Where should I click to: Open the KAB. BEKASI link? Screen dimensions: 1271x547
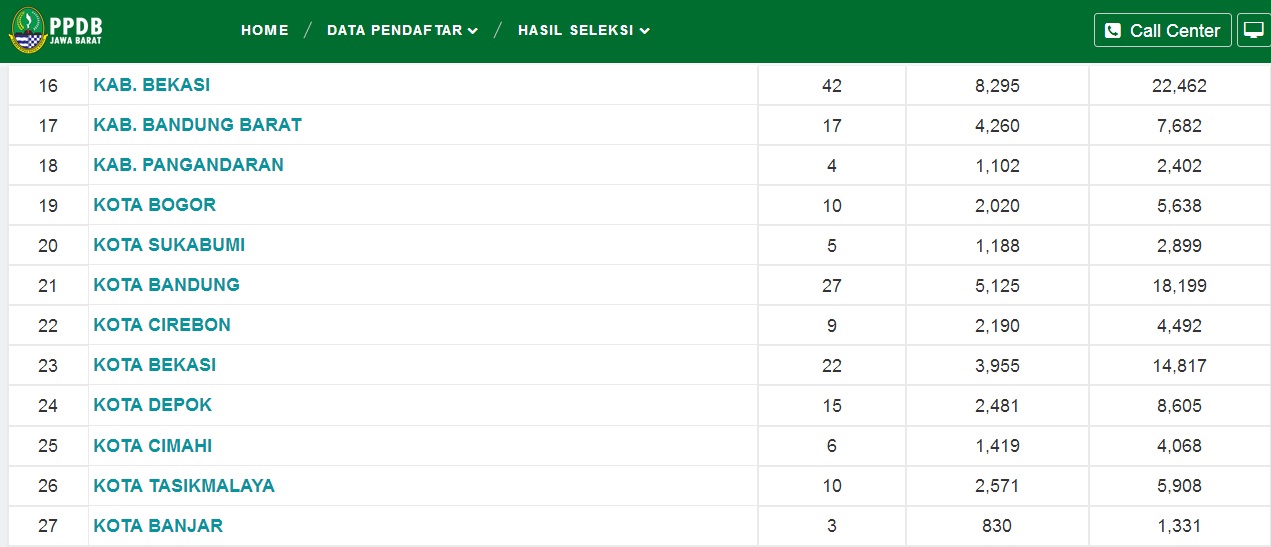point(152,85)
